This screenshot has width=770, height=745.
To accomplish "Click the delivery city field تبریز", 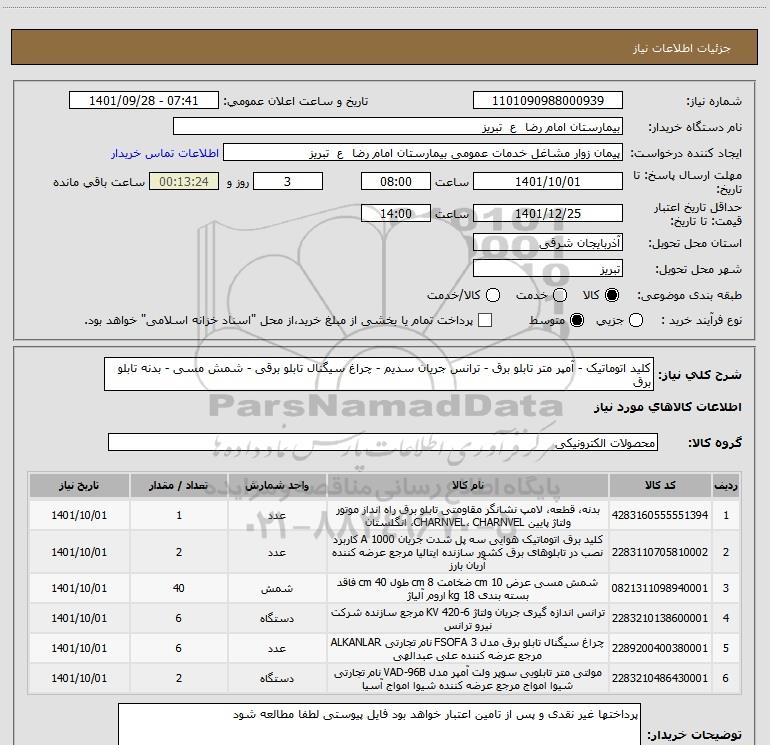I will [548, 269].
